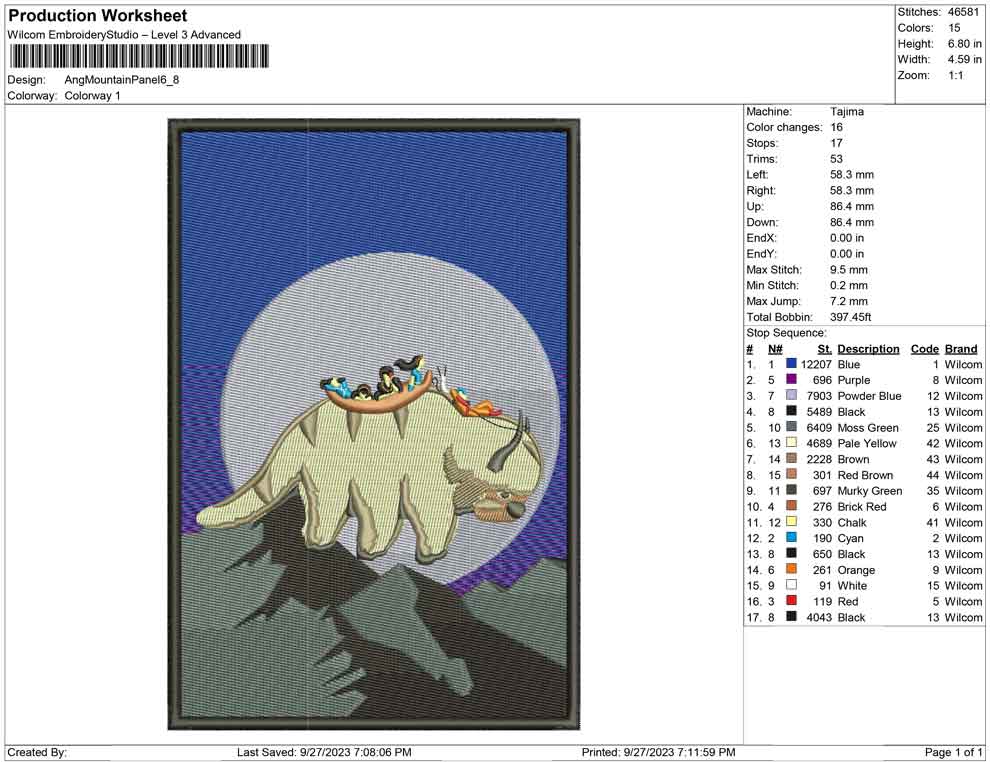Click the Blue thread color swatch
Viewport: 990px width, 762px height.
791,364
